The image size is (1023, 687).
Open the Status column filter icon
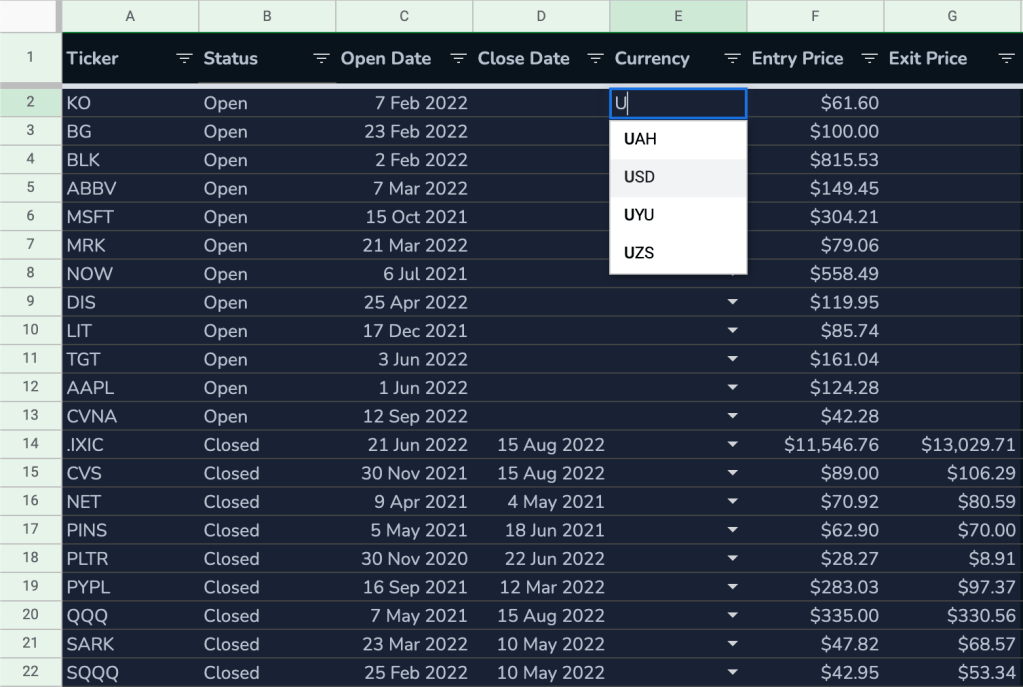321,59
